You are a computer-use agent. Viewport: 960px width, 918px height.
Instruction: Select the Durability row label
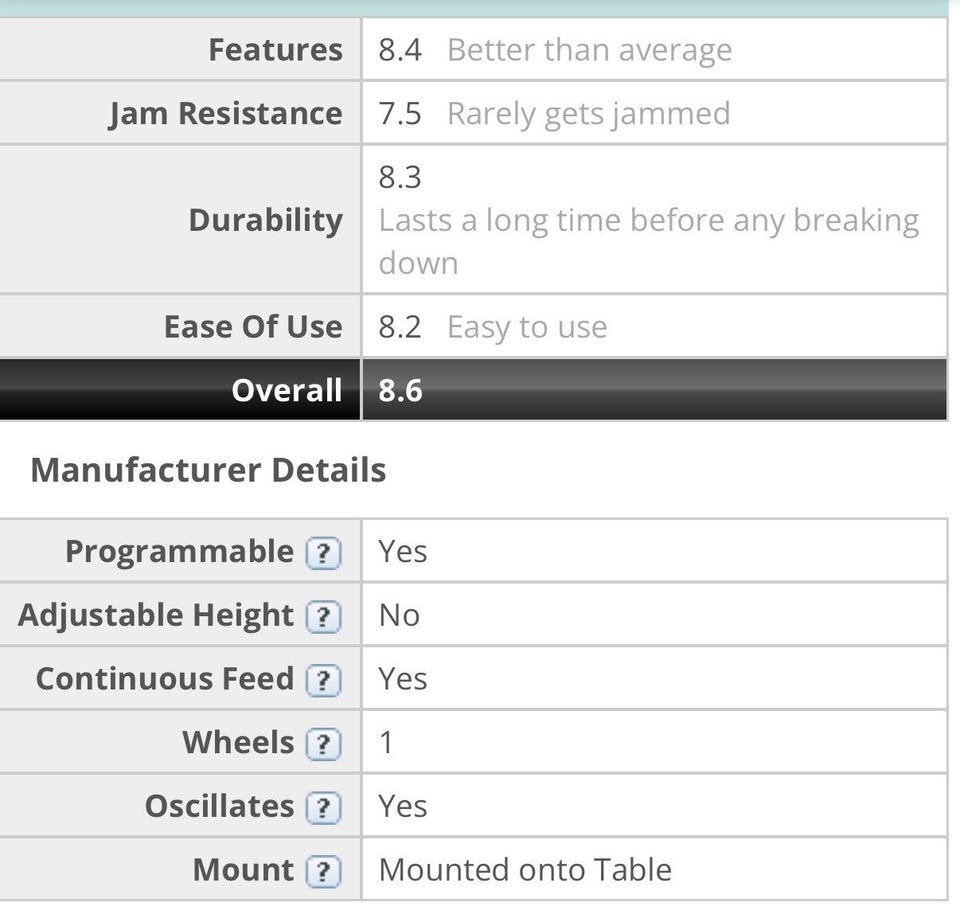click(x=265, y=220)
